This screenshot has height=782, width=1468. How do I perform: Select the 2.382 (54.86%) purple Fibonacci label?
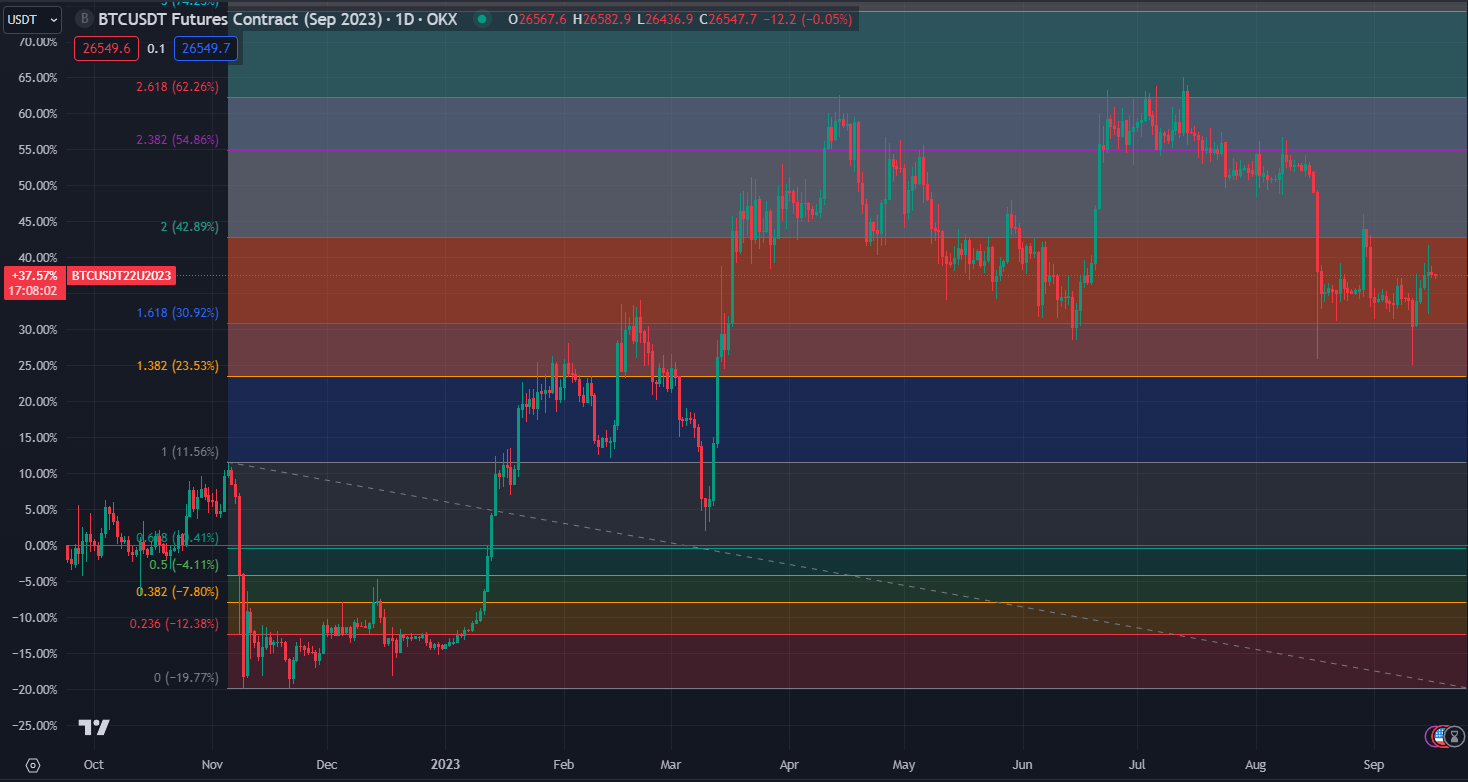tap(177, 140)
